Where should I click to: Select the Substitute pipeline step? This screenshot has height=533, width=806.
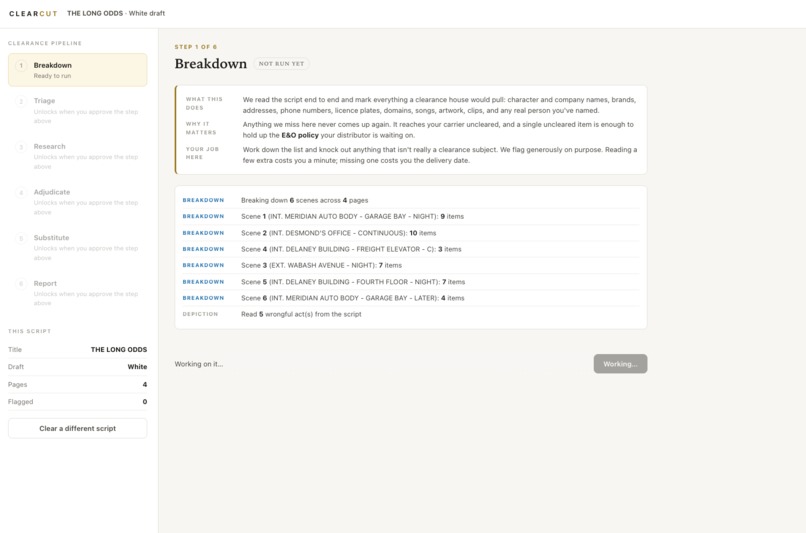[x=78, y=247]
